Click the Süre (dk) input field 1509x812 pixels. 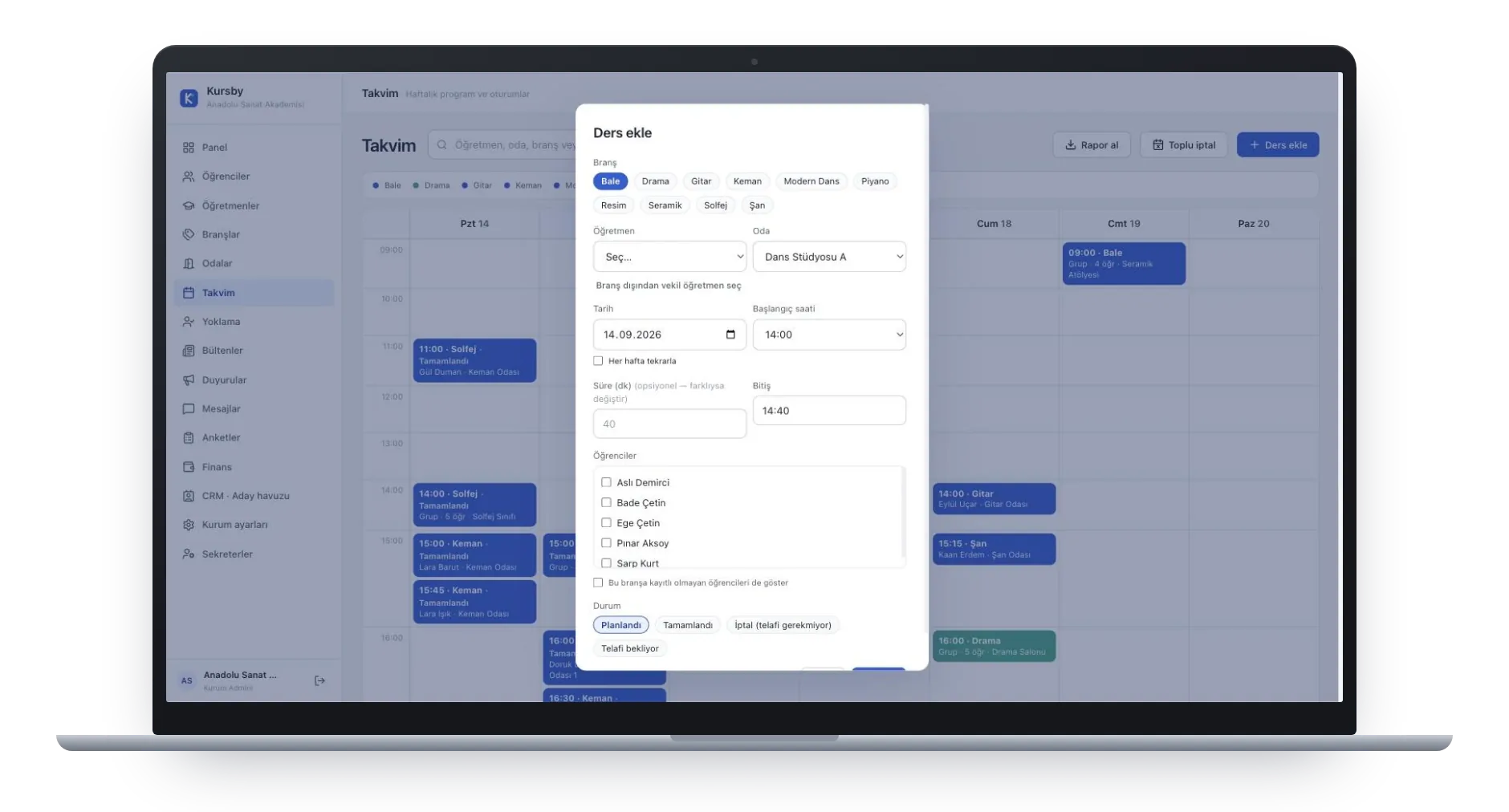click(669, 424)
